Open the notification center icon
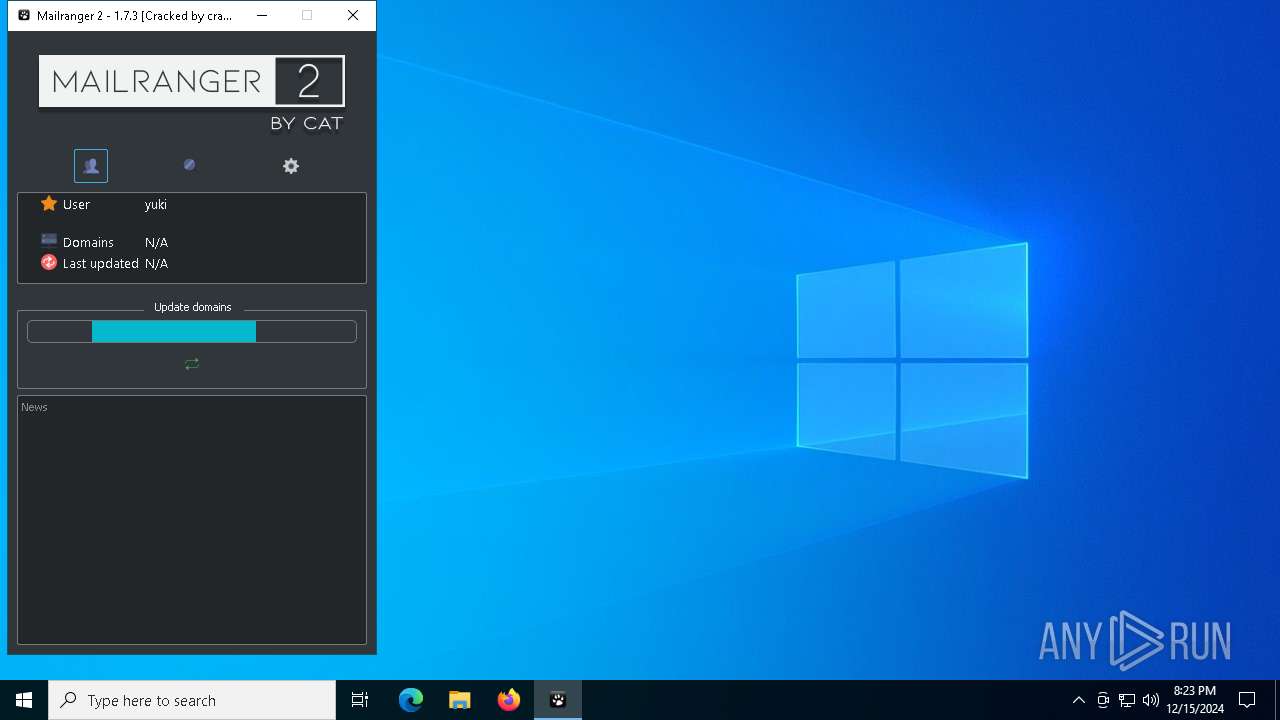The image size is (1280, 720). [x=1247, y=700]
